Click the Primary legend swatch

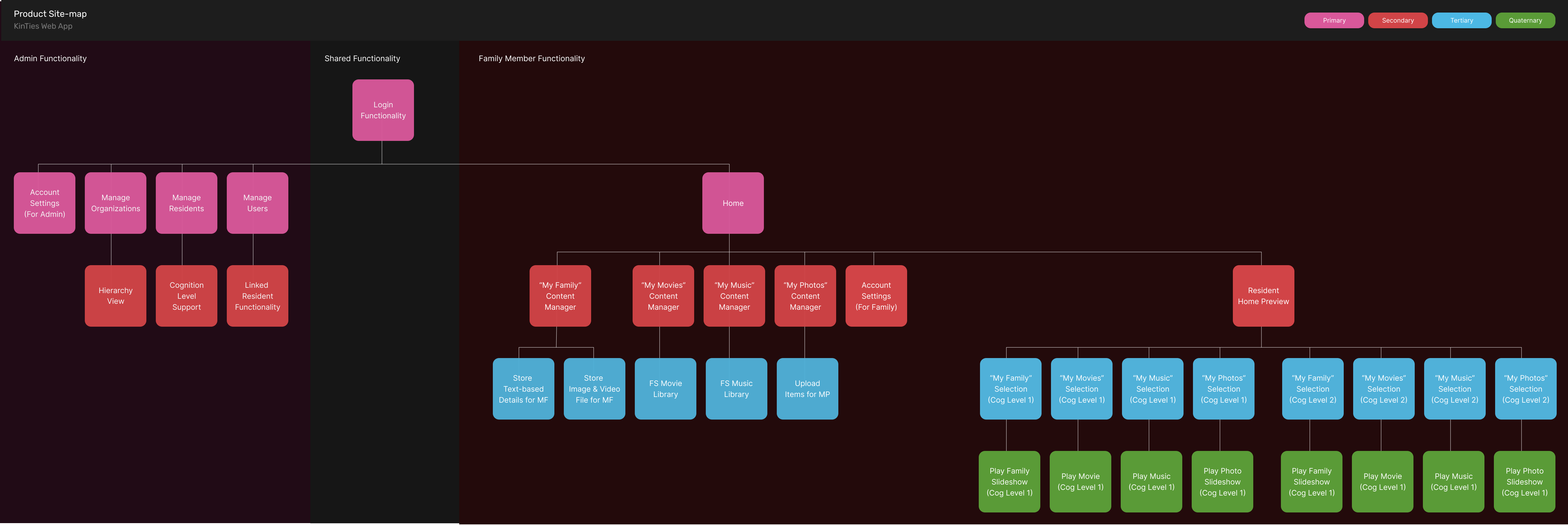tap(1334, 20)
